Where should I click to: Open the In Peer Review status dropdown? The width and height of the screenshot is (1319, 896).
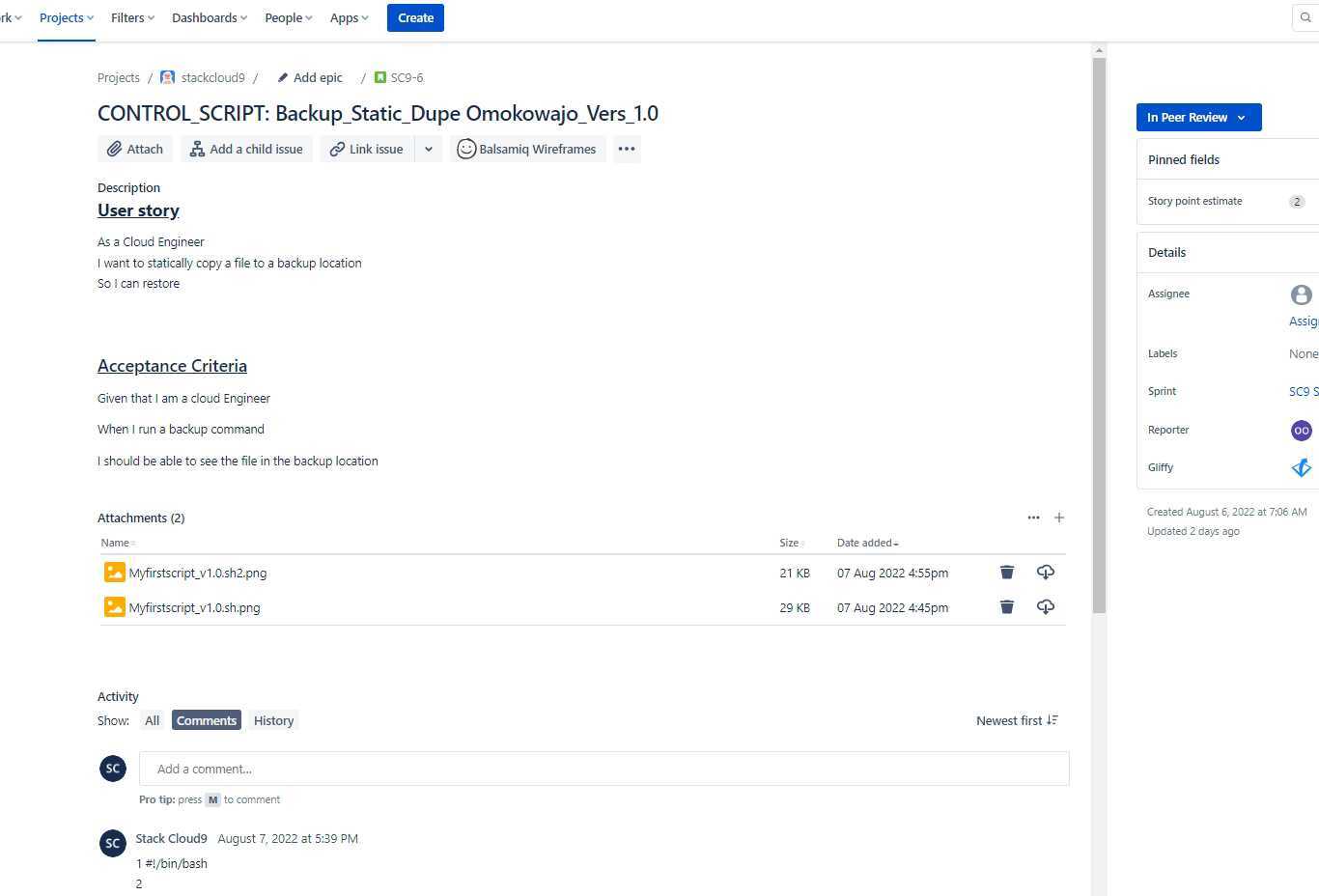pos(1197,117)
